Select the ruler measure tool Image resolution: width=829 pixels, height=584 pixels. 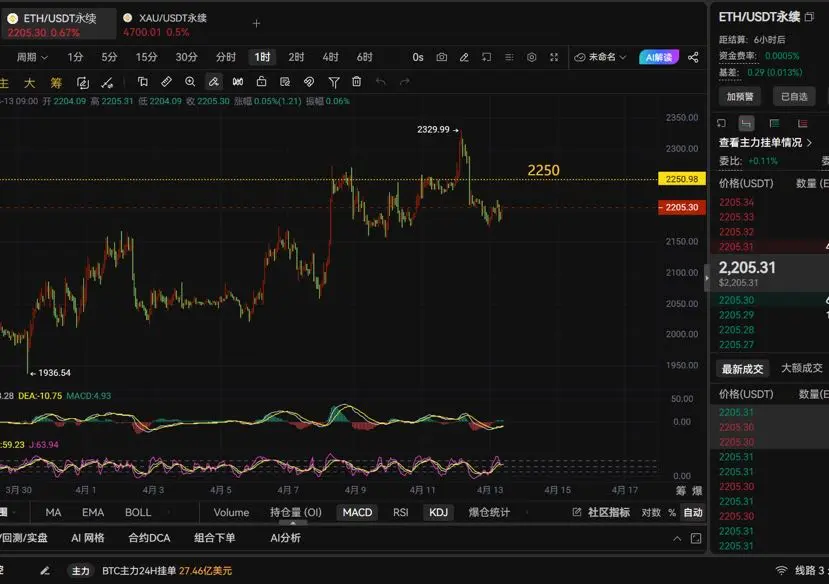tap(166, 81)
